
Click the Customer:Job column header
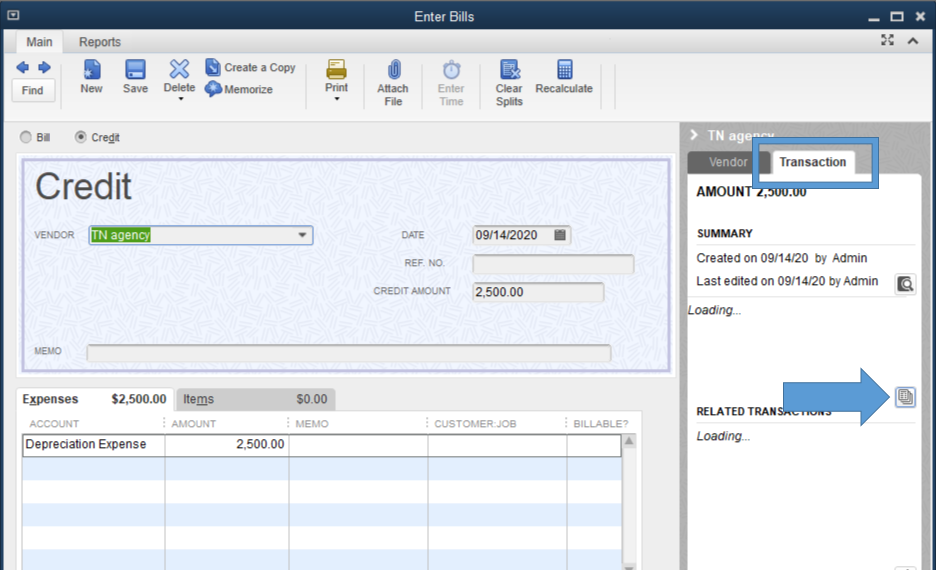(x=475, y=424)
